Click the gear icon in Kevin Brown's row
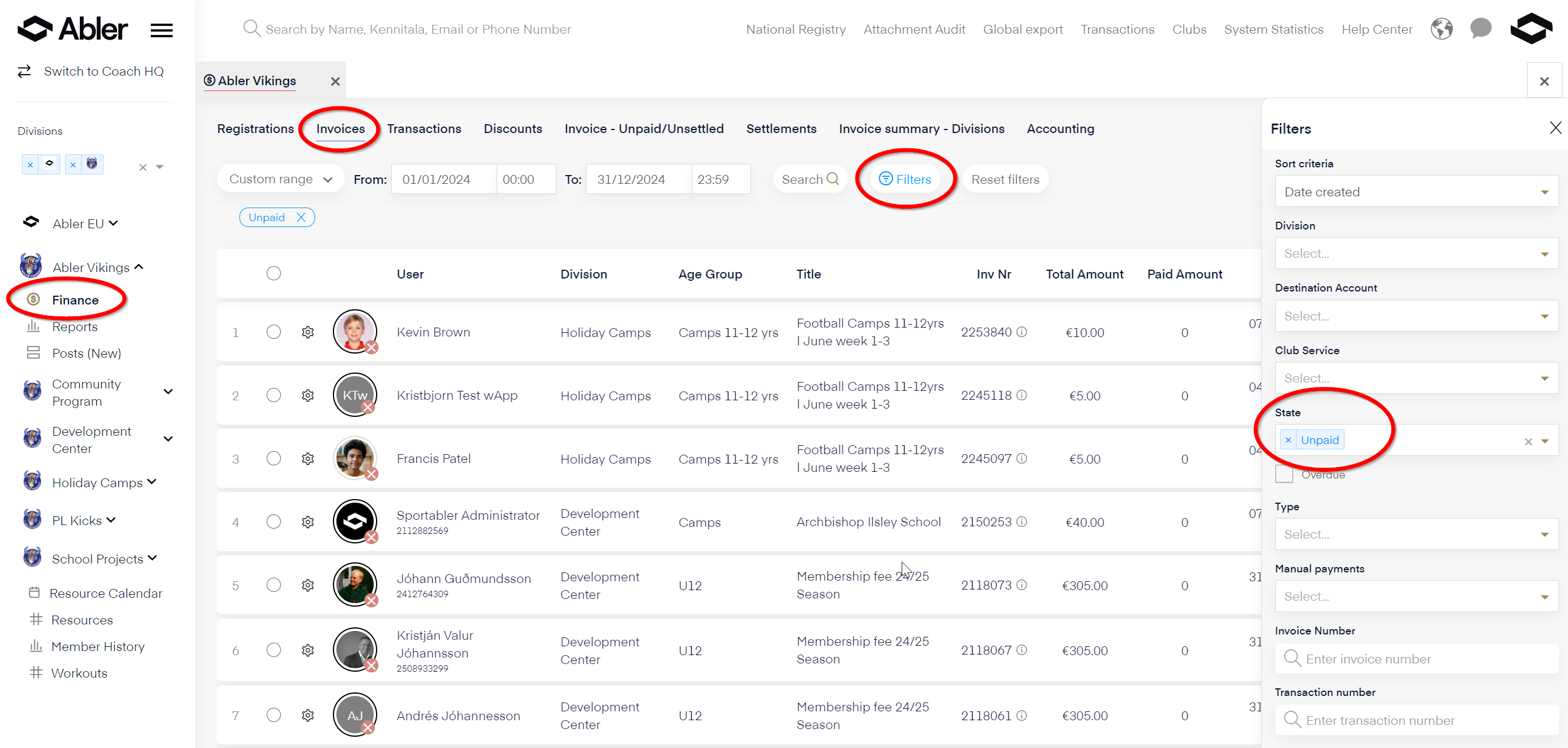1568x748 pixels. 308,332
